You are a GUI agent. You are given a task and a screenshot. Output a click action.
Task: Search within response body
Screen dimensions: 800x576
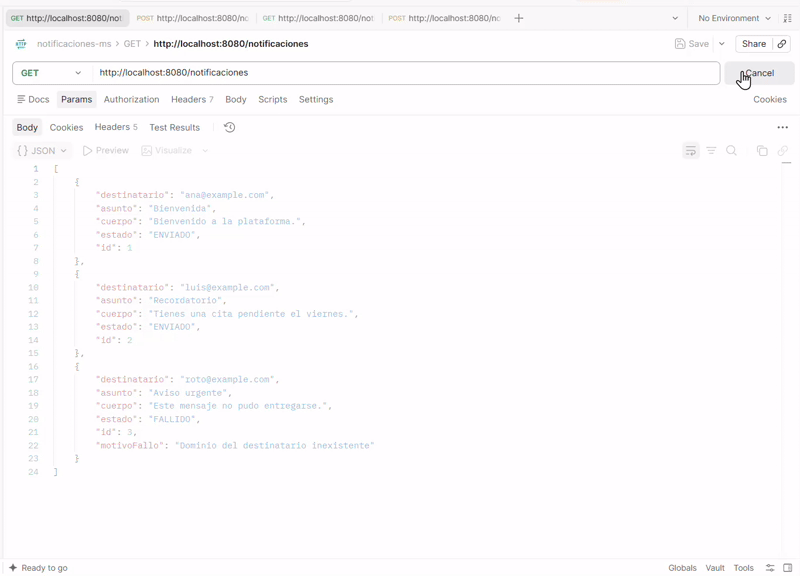tap(731, 151)
